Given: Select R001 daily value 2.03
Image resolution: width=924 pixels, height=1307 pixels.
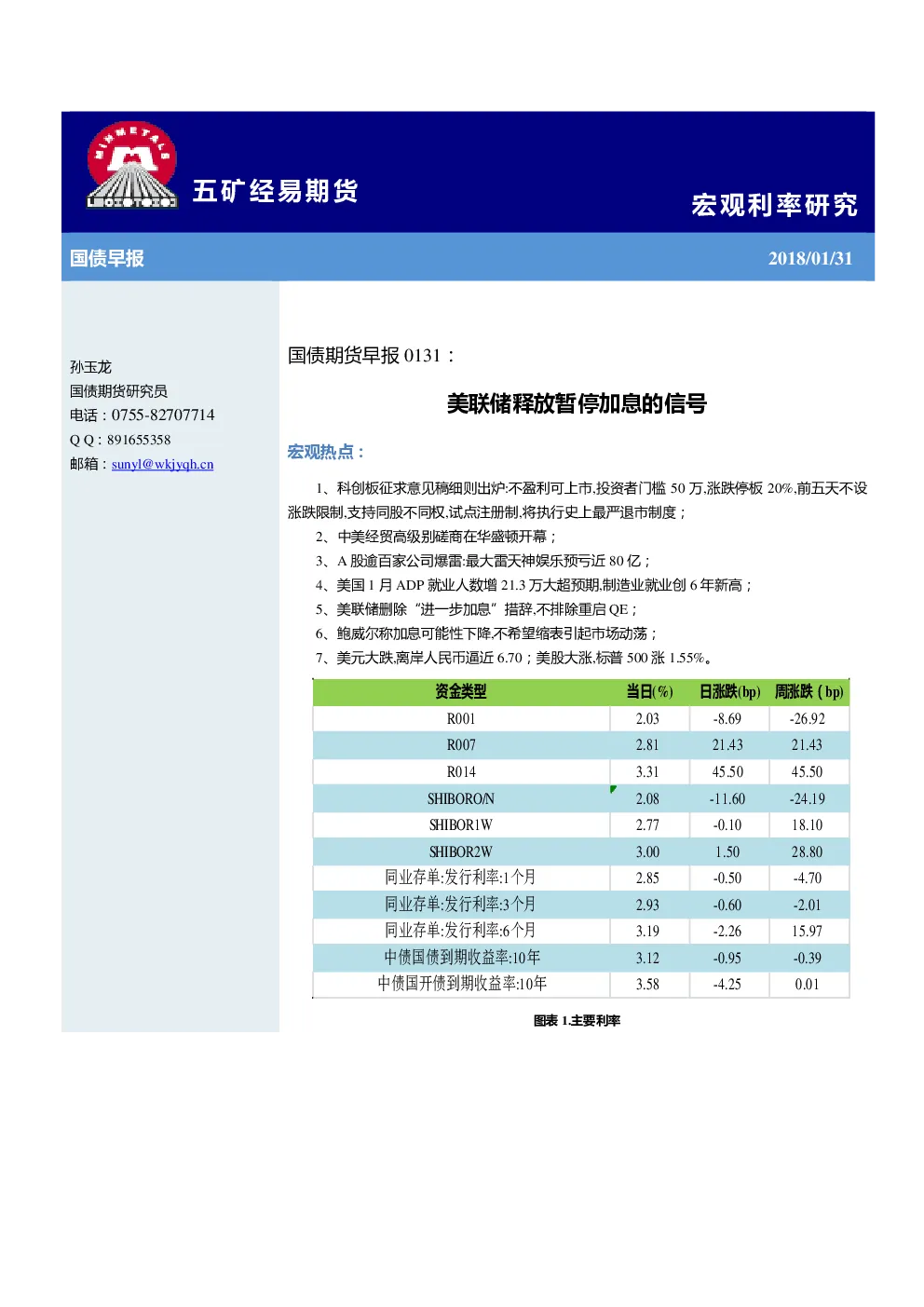Looking at the screenshot, I should tap(647, 718).
